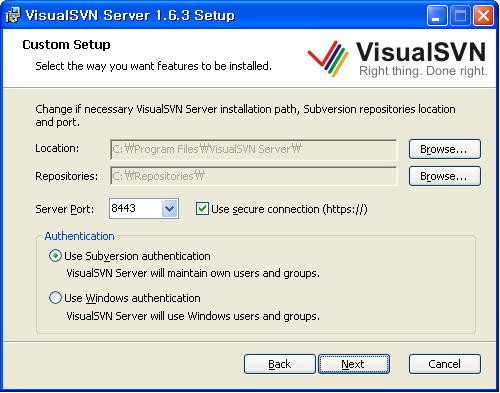
Task: Cancel the VisualSVN Server setup
Action: click(445, 364)
